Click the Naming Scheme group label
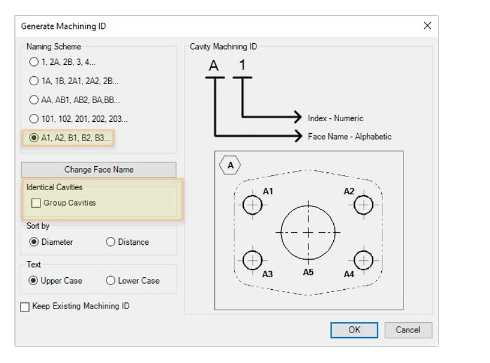490x363 pixels. pos(54,47)
